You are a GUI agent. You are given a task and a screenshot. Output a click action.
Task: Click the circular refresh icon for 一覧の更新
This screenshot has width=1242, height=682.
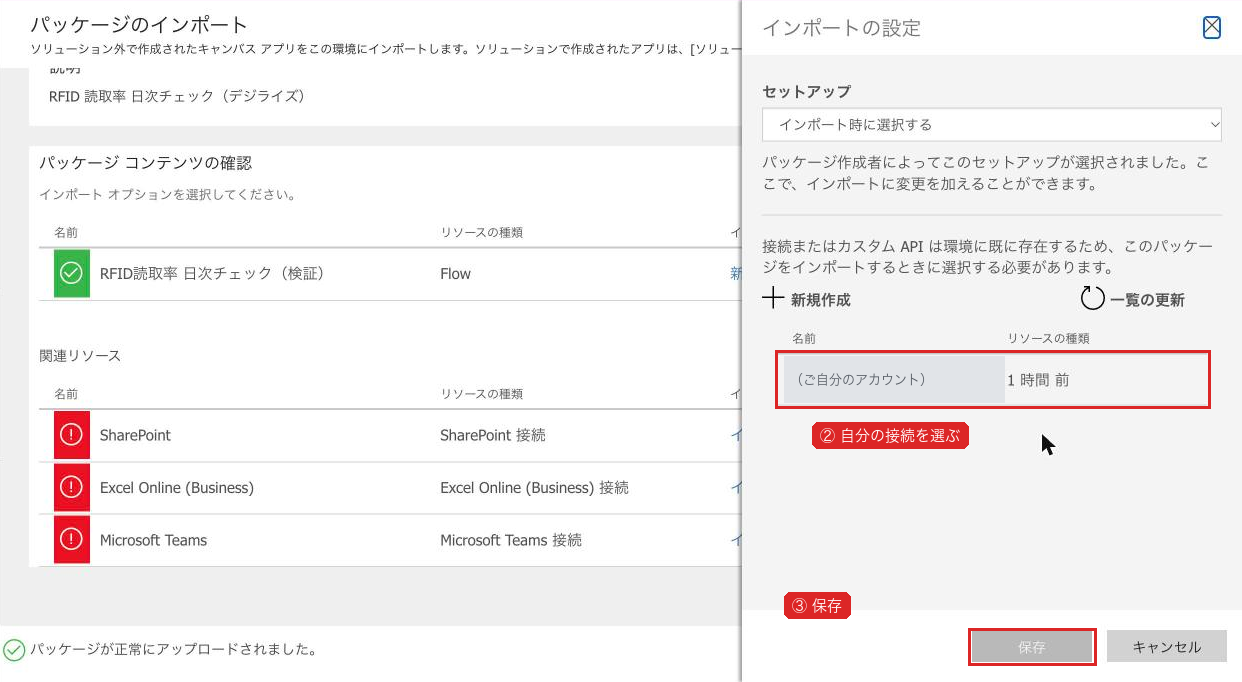[1092, 298]
